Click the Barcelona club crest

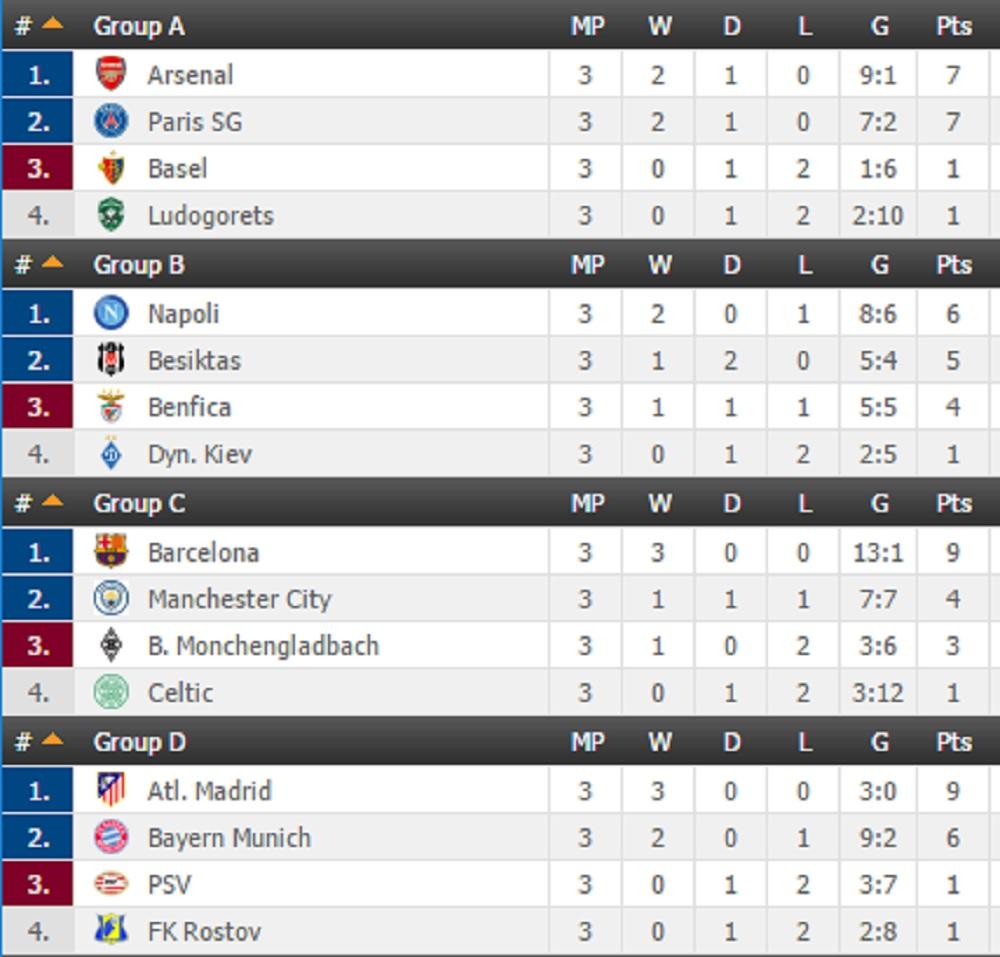111,552
